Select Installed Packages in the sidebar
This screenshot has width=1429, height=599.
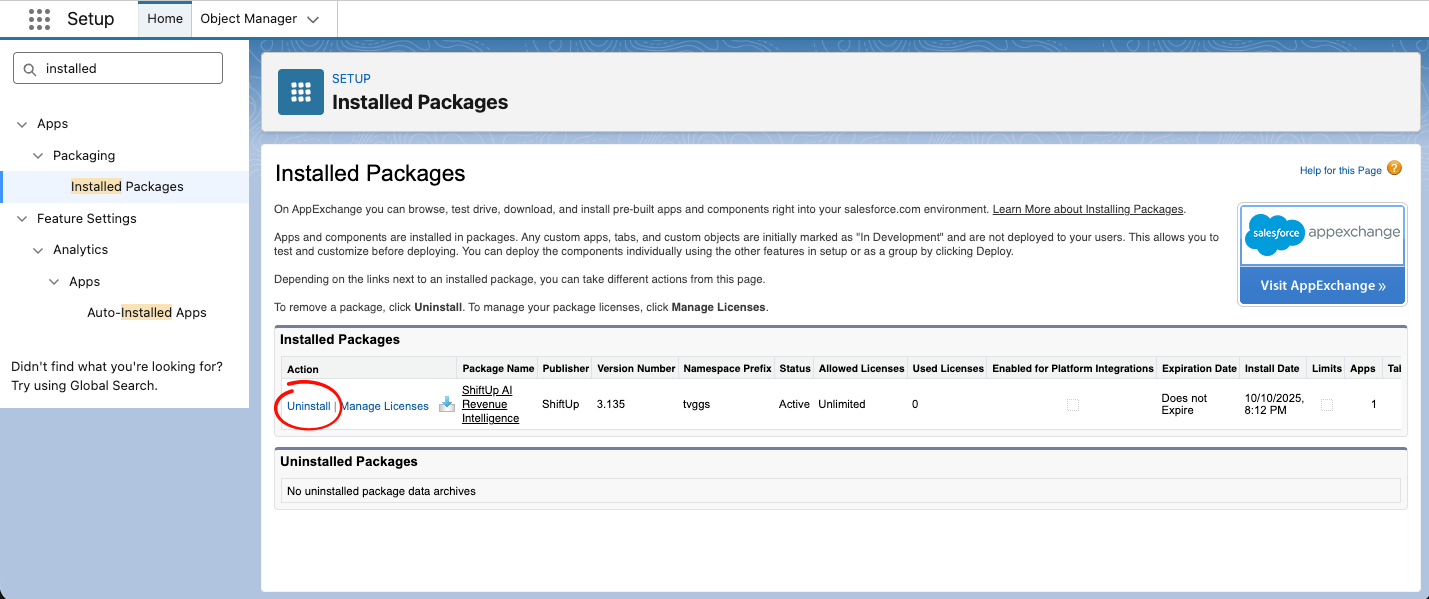pos(127,187)
